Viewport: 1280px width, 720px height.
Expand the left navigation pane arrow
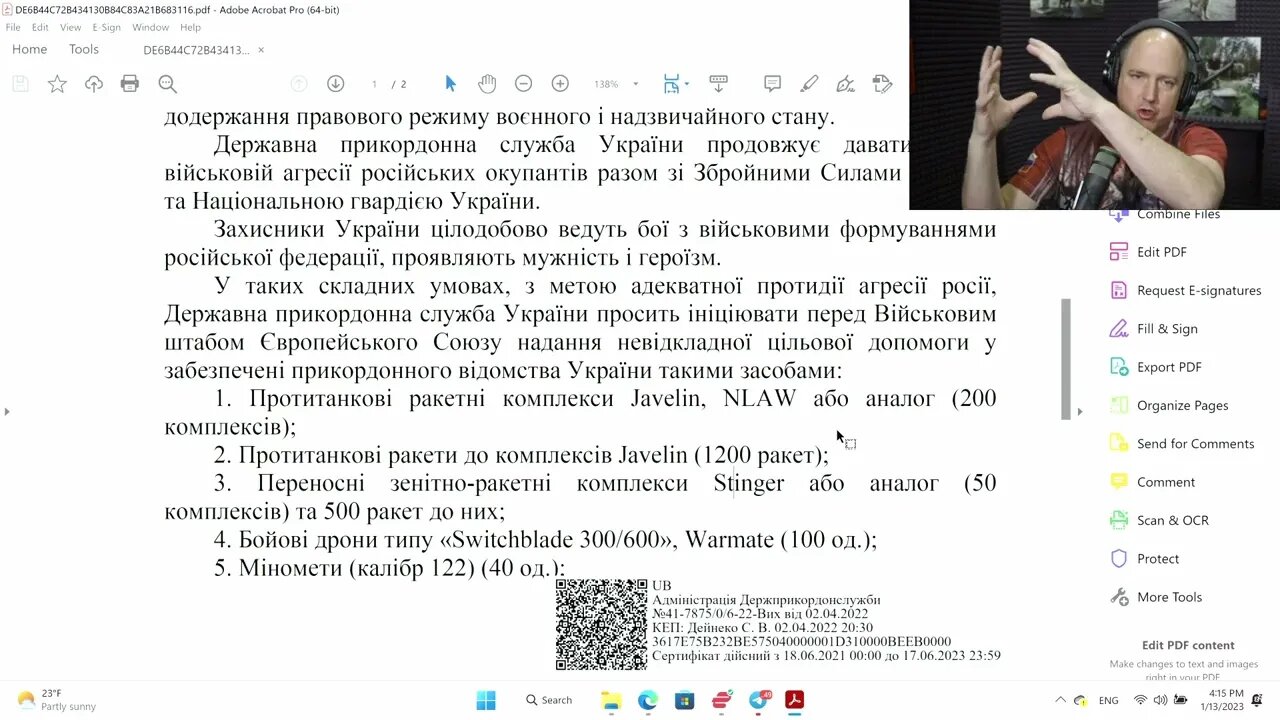pos(7,411)
